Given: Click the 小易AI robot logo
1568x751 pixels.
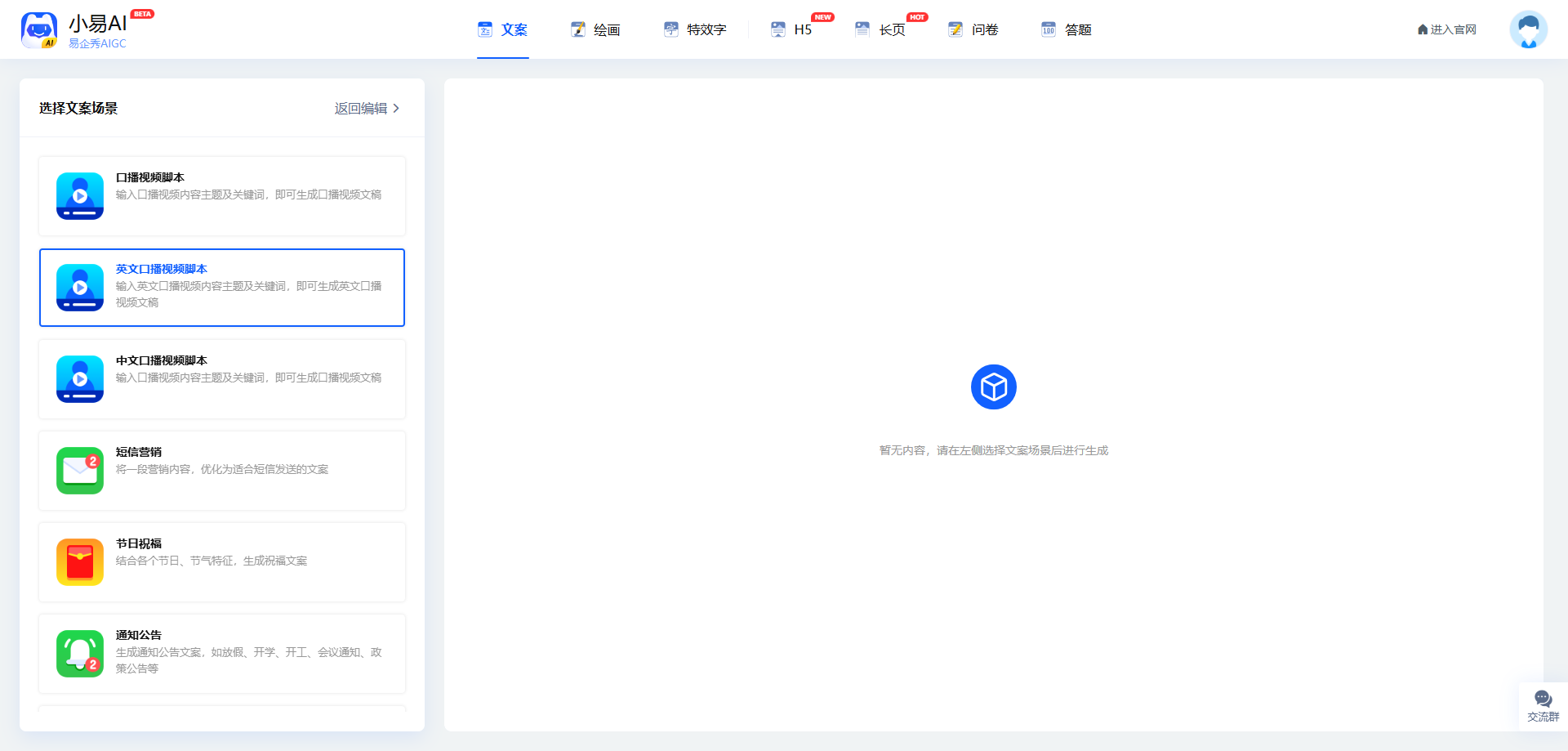Looking at the screenshot, I should 38,30.
